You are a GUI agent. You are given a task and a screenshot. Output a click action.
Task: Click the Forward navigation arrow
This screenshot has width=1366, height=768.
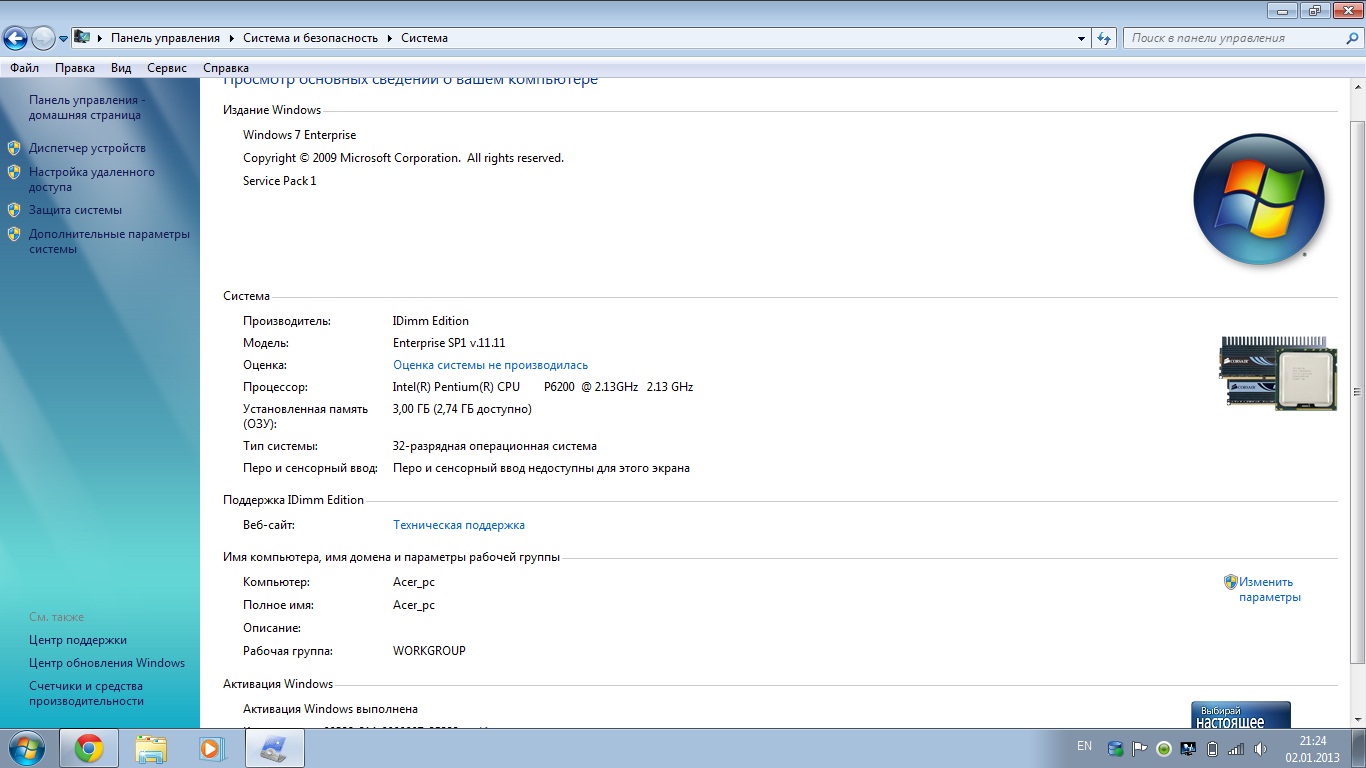click(x=43, y=38)
